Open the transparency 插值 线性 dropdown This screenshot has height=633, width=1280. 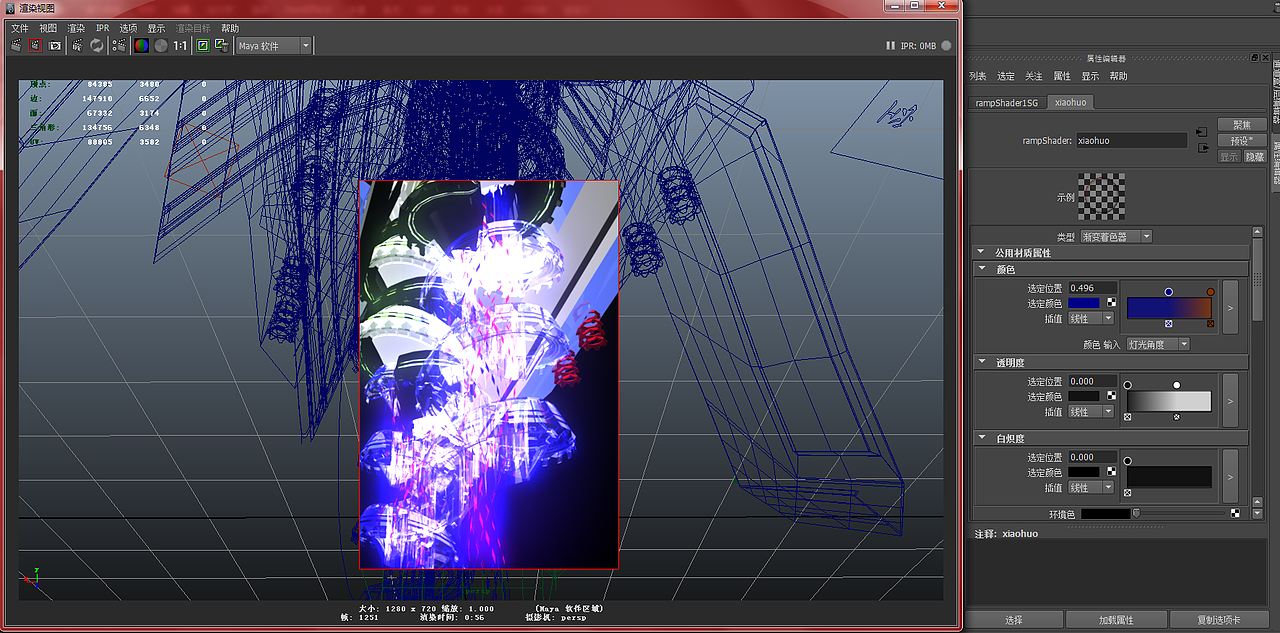tap(1091, 412)
